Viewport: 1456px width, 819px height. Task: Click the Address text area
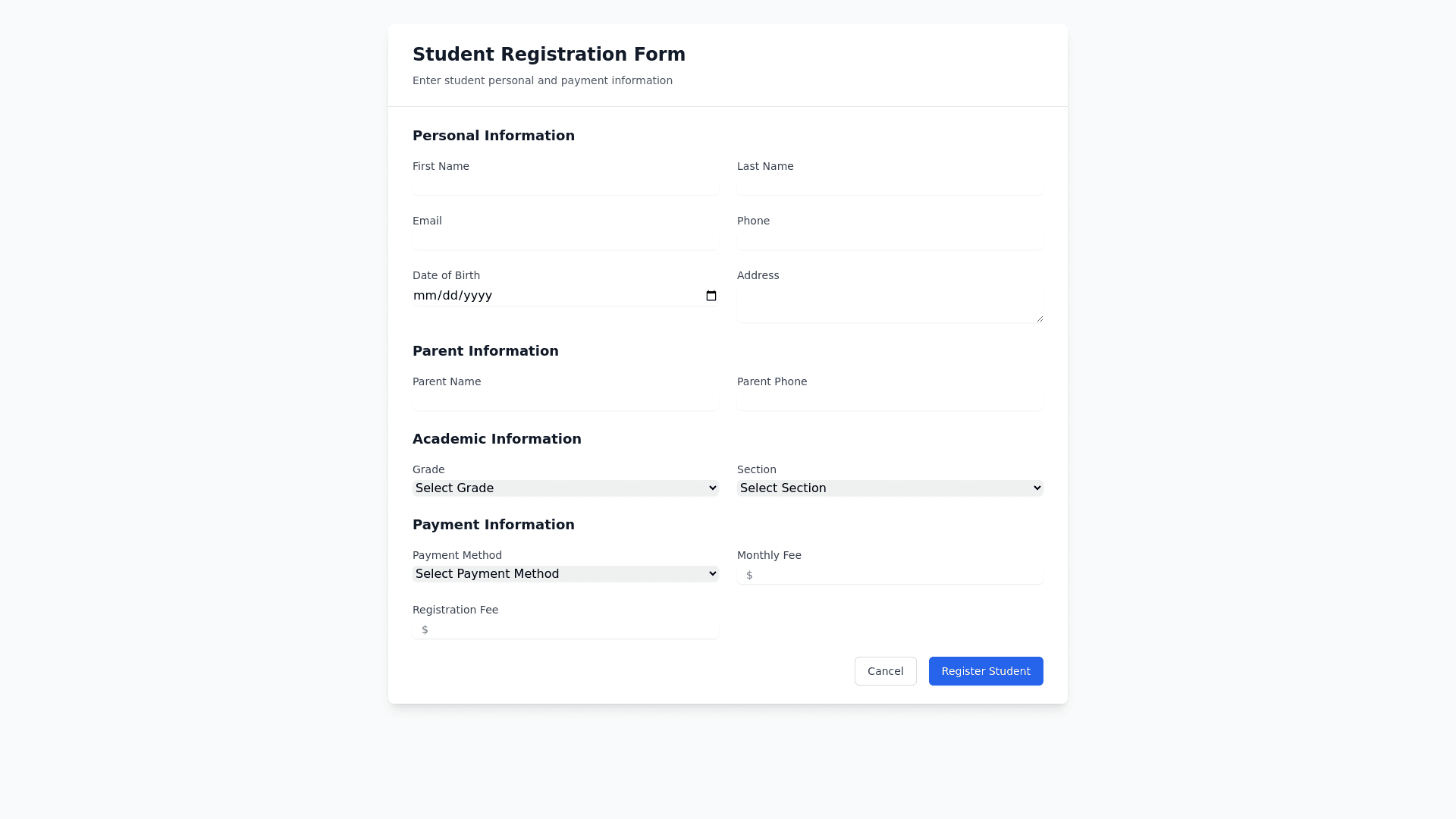click(890, 305)
